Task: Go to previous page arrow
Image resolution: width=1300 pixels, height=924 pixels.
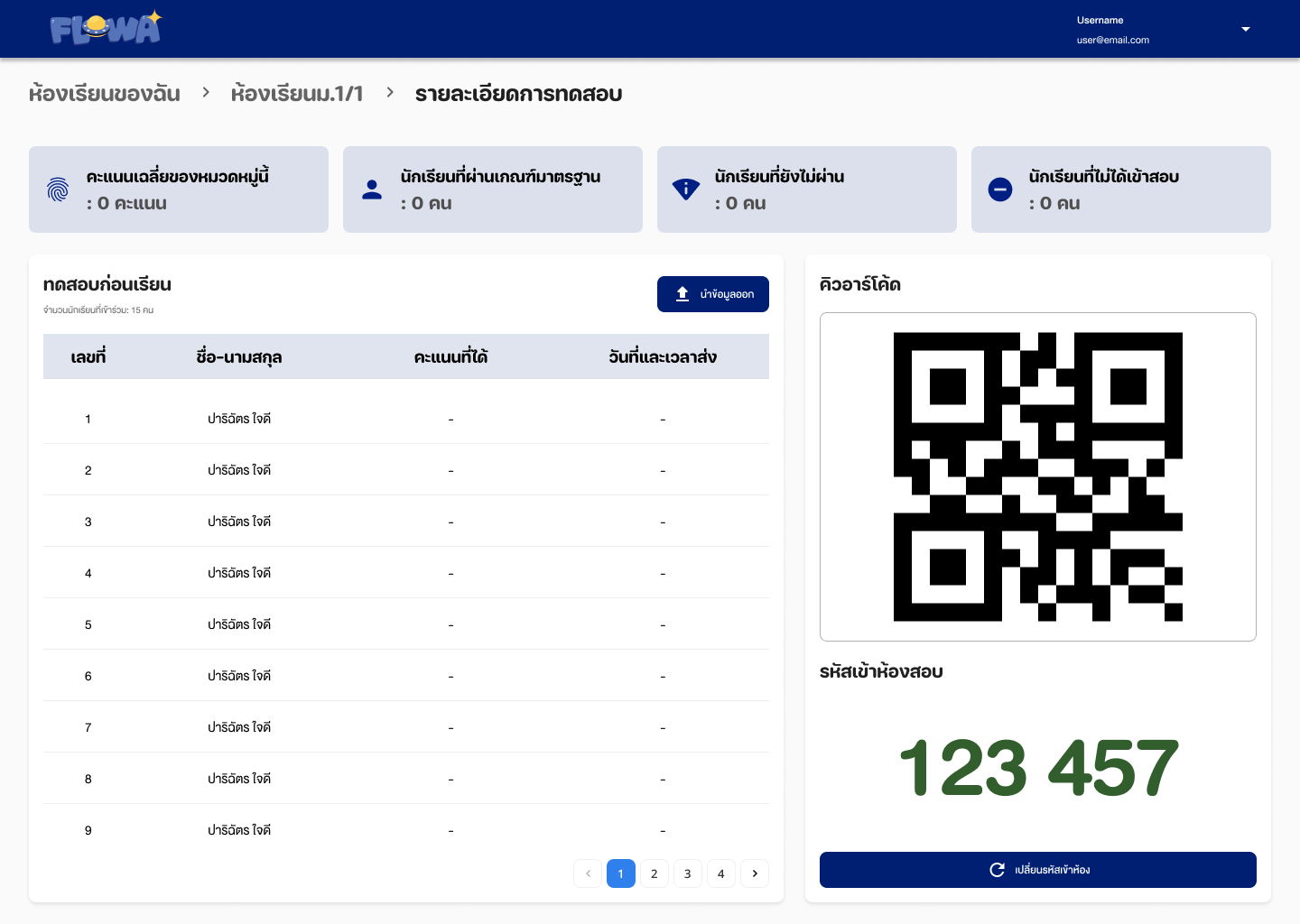Action: click(588, 873)
